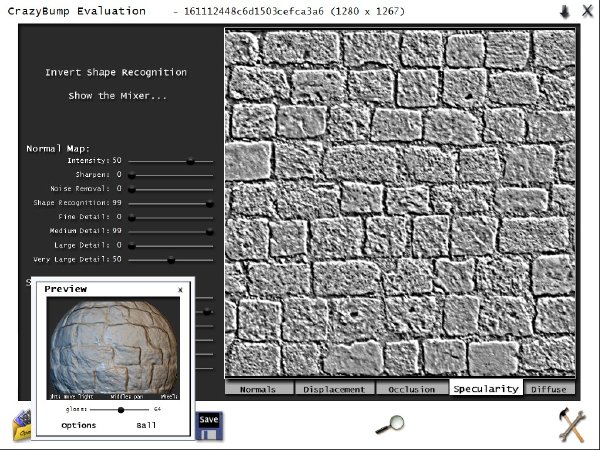This screenshot has height=450, width=600.
Task: Click the Very Large Detail value '50'
Action: point(117,259)
